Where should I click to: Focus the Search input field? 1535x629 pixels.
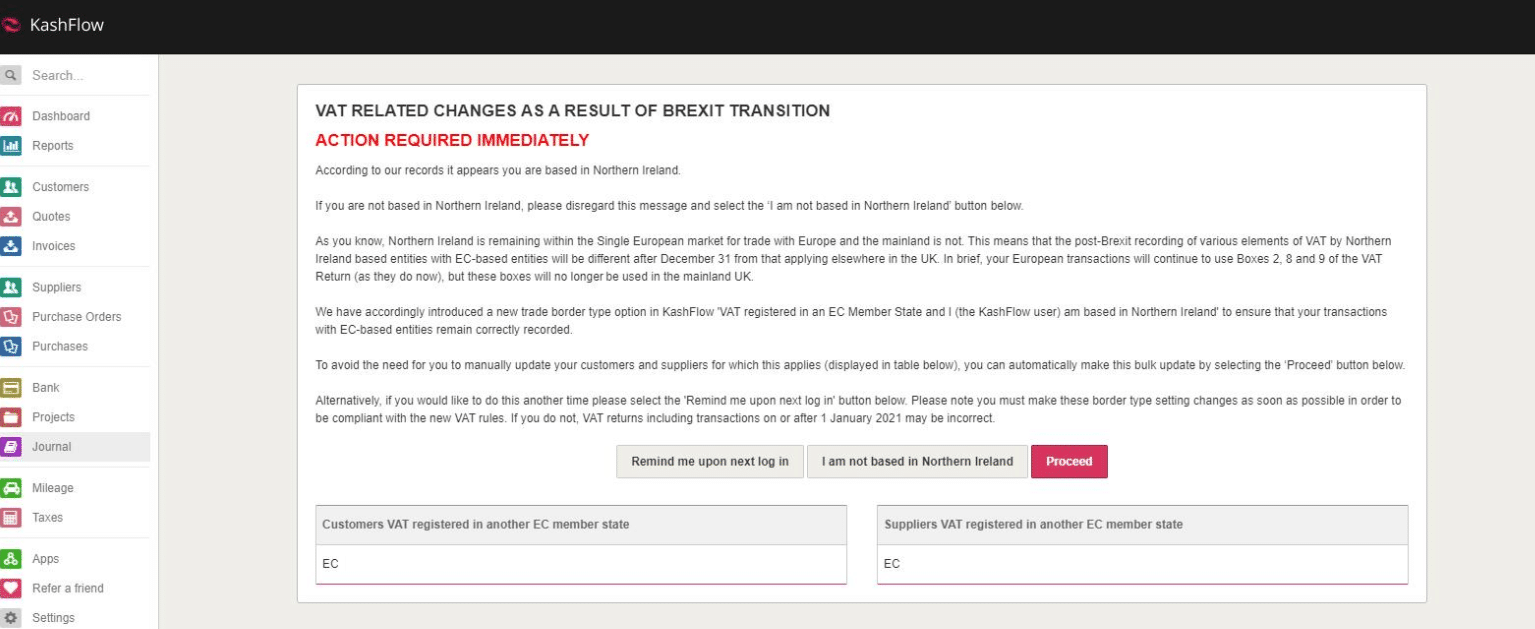[85, 75]
